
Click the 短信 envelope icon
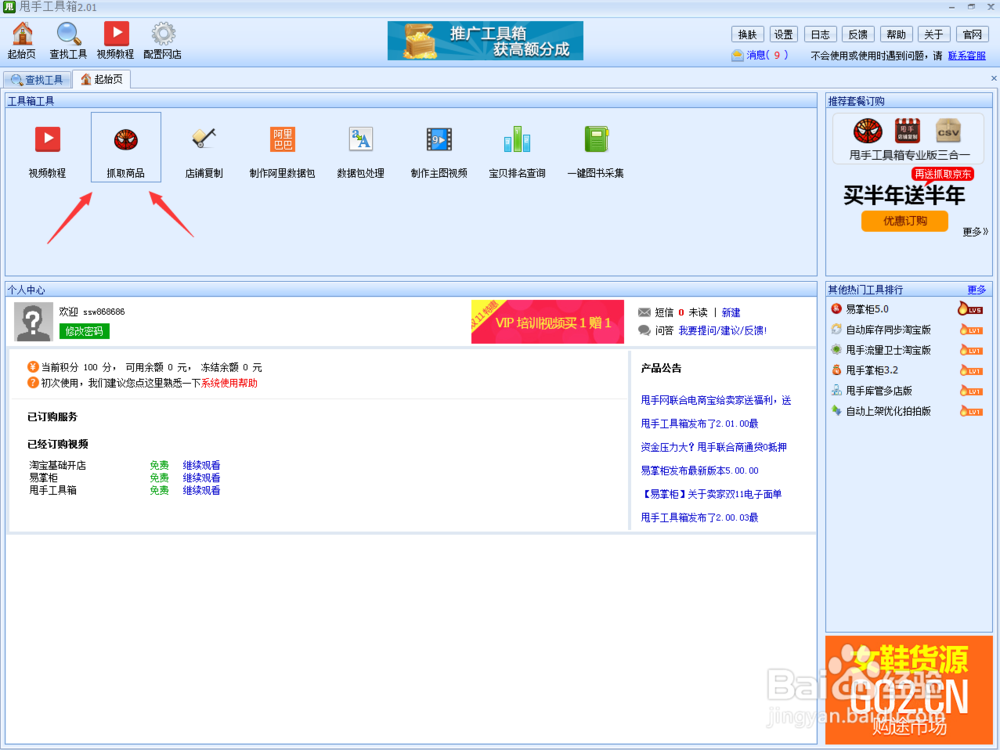pyautogui.click(x=644, y=312)
